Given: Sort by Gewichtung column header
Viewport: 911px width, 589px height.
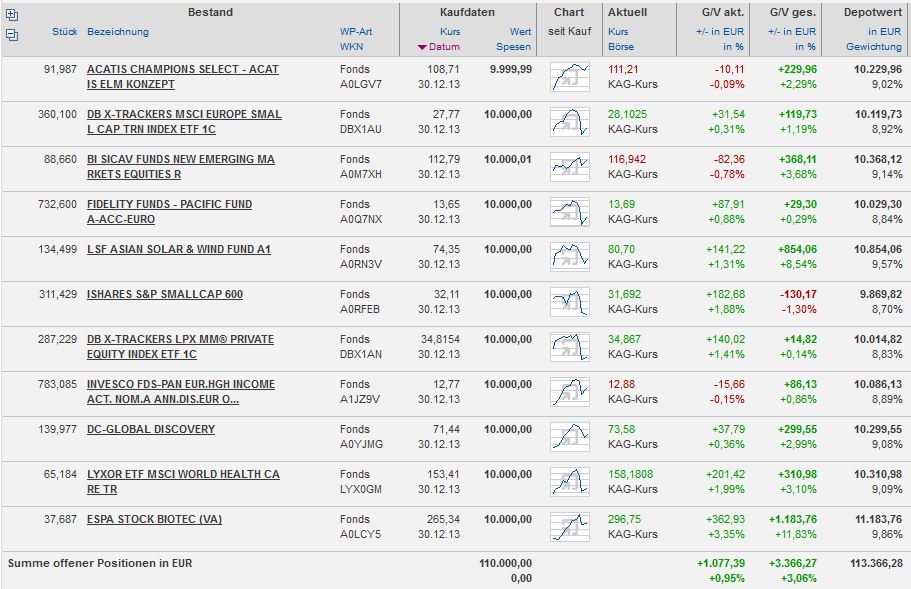Looking at the screenshot, I should pyautogui.click(x=873, y=47).
